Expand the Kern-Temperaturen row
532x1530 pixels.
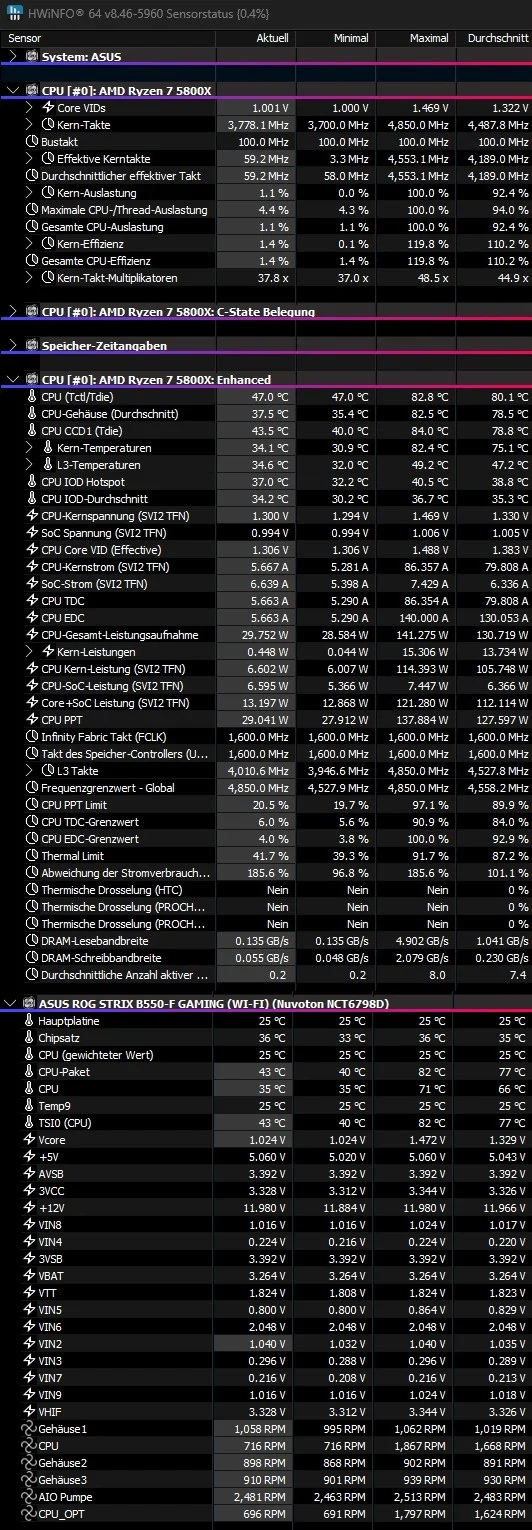(x=30, y=448)
